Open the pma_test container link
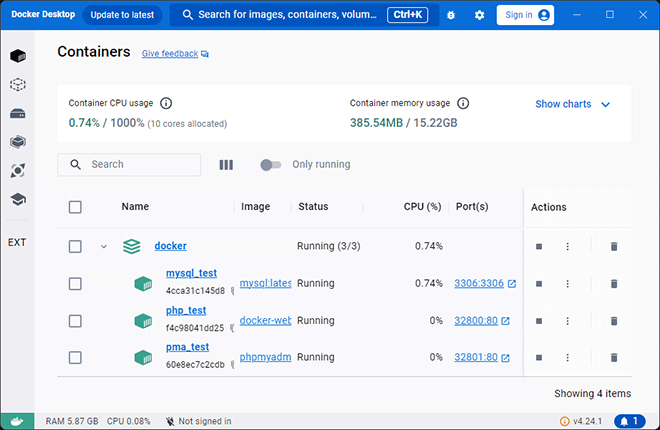This screenshot has height=430, width=660. 187,347
